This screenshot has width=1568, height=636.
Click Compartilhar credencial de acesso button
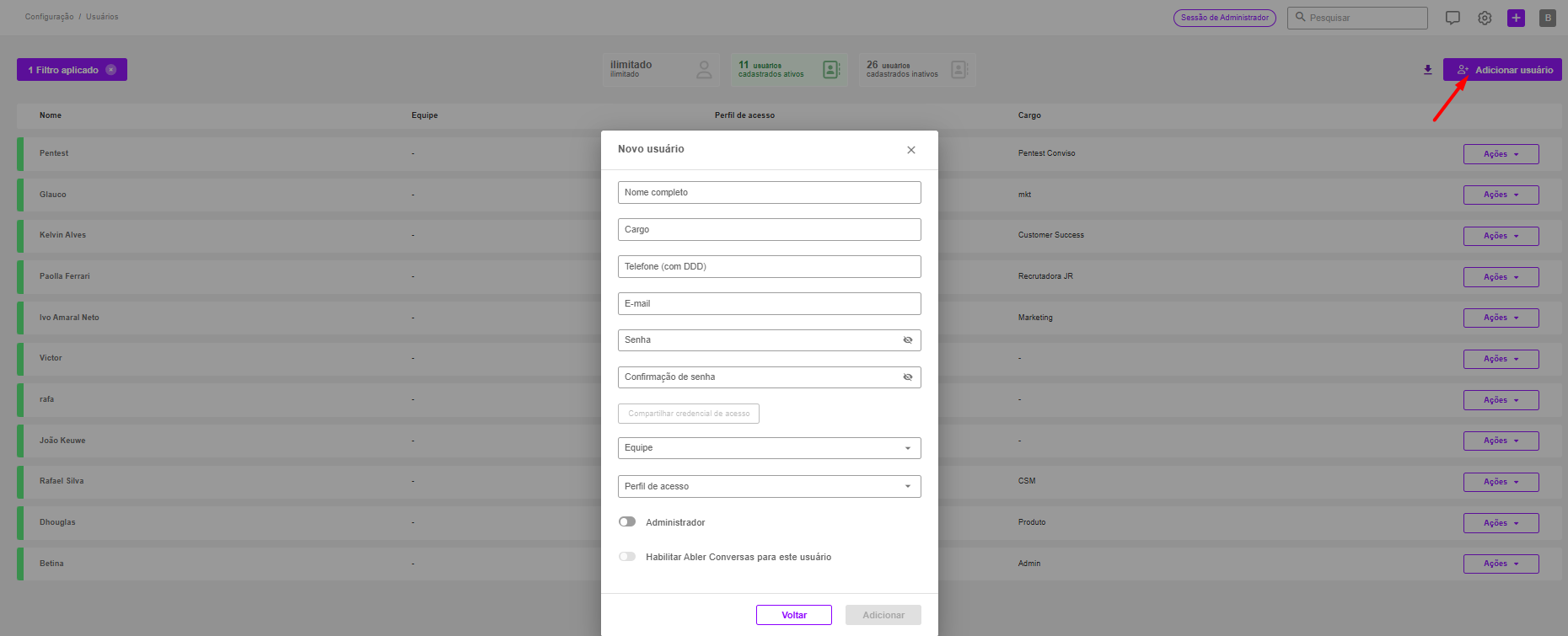(x=689, y=414)
